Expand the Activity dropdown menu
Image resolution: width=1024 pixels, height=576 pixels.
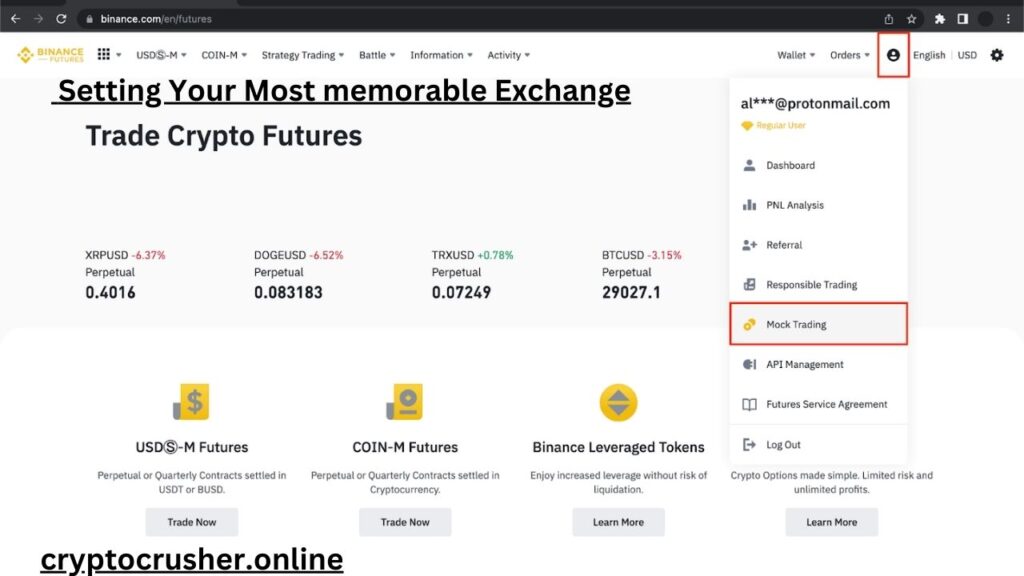coord(509,55)
